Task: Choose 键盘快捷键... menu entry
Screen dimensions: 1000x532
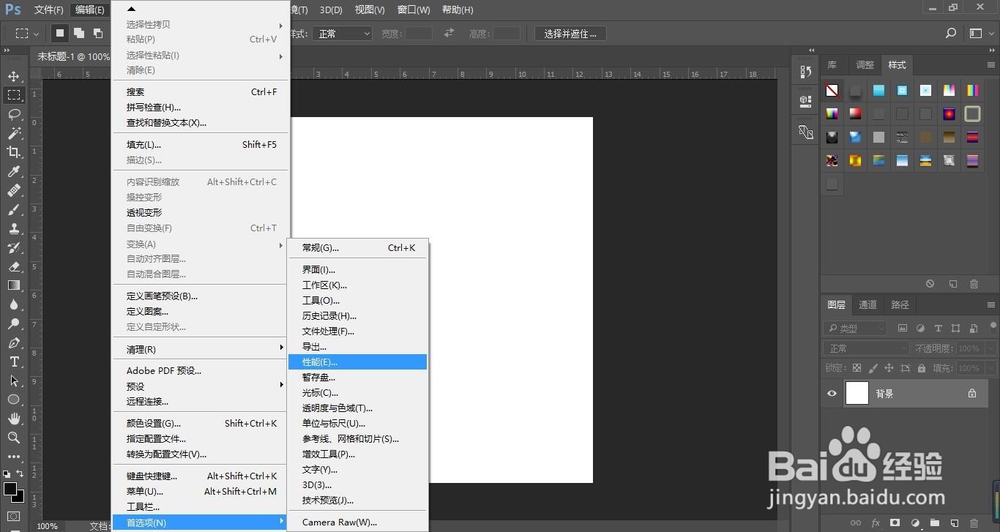Action: (x=200, y=476)
